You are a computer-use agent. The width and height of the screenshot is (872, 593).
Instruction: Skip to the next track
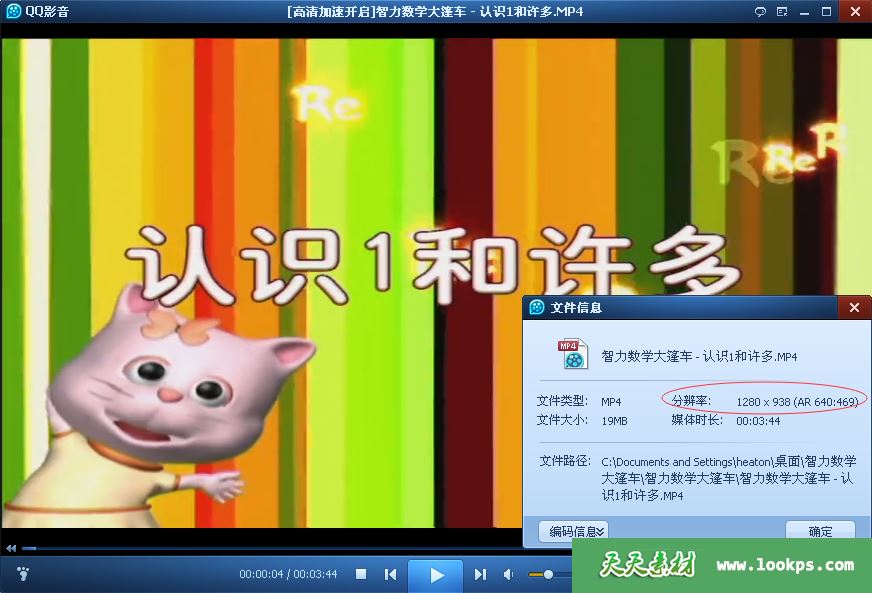pos(480,575)
